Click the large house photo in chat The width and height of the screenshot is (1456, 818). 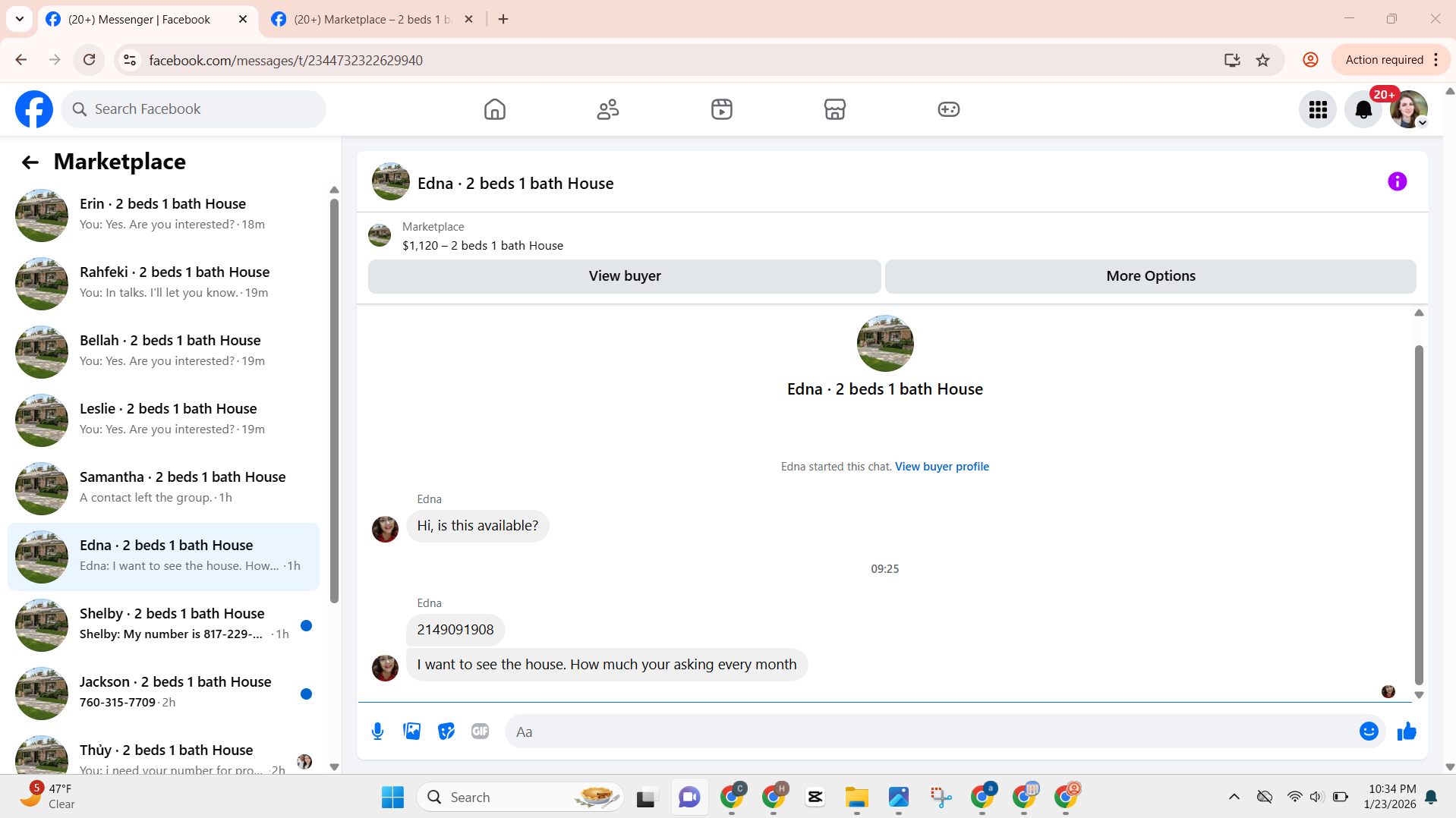(x=884, y=343)
